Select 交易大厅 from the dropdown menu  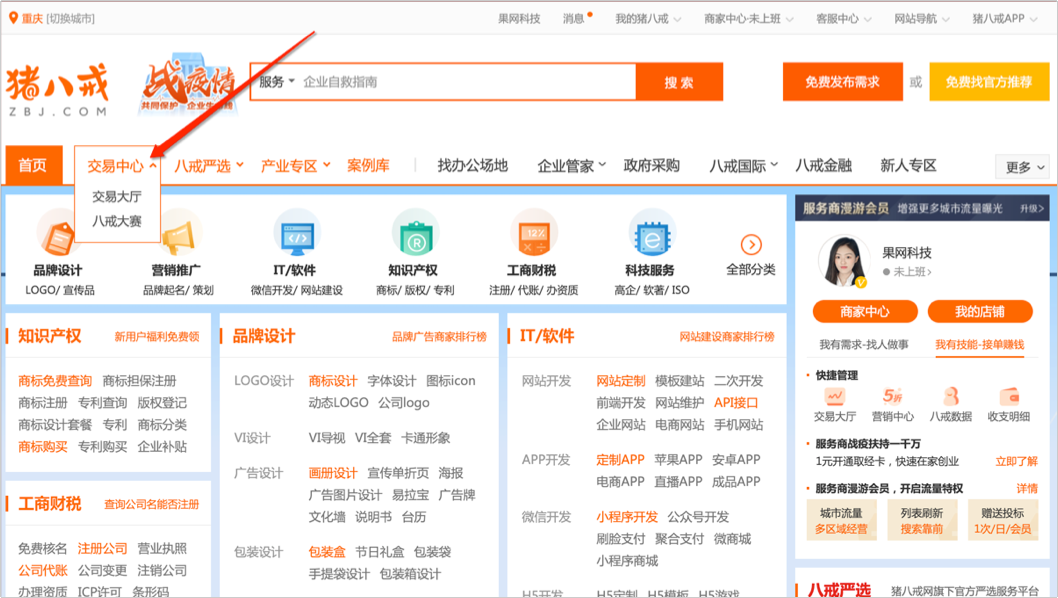click(x=117, y=196)
